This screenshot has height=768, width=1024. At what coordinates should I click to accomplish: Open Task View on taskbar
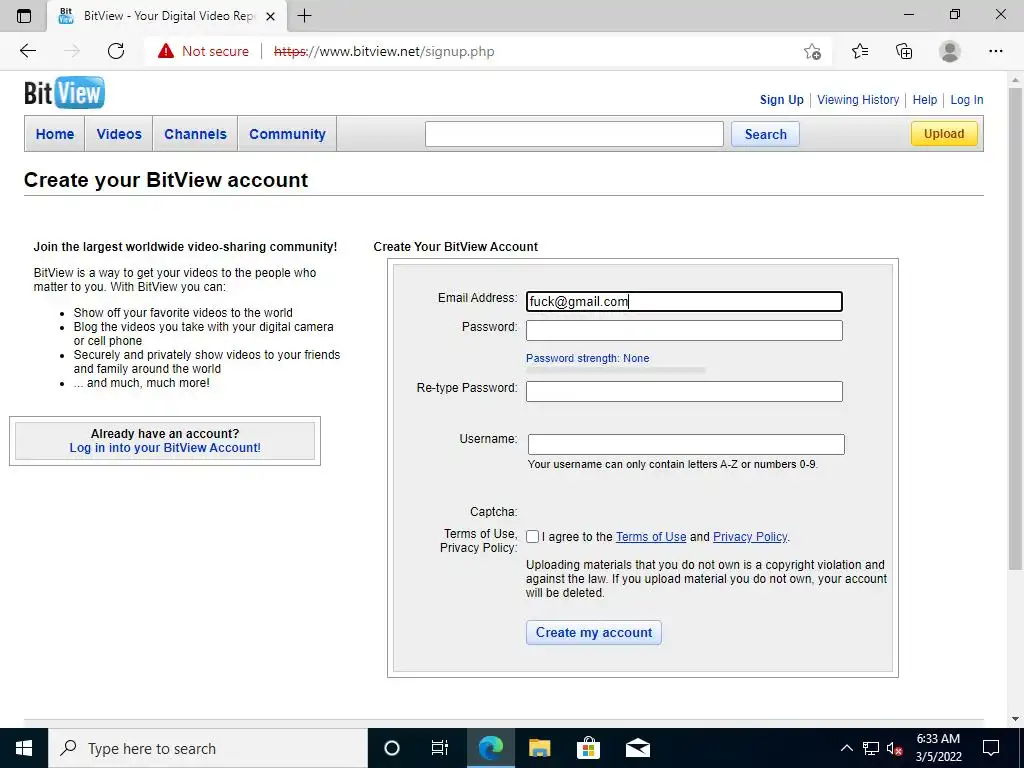click(x=440, y=748)
